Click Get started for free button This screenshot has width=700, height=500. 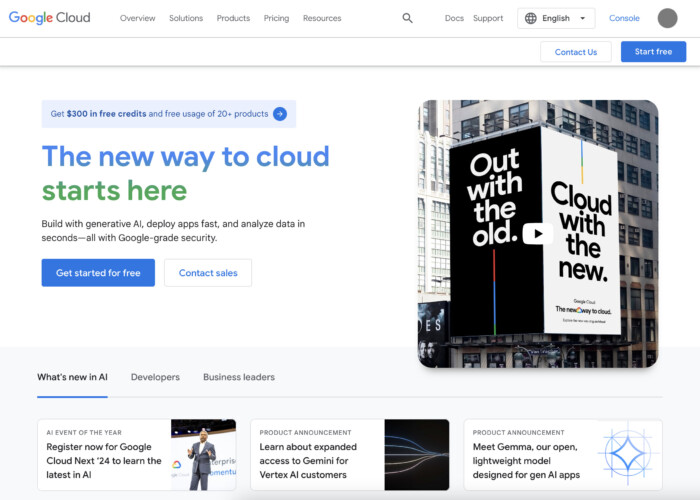98,273
